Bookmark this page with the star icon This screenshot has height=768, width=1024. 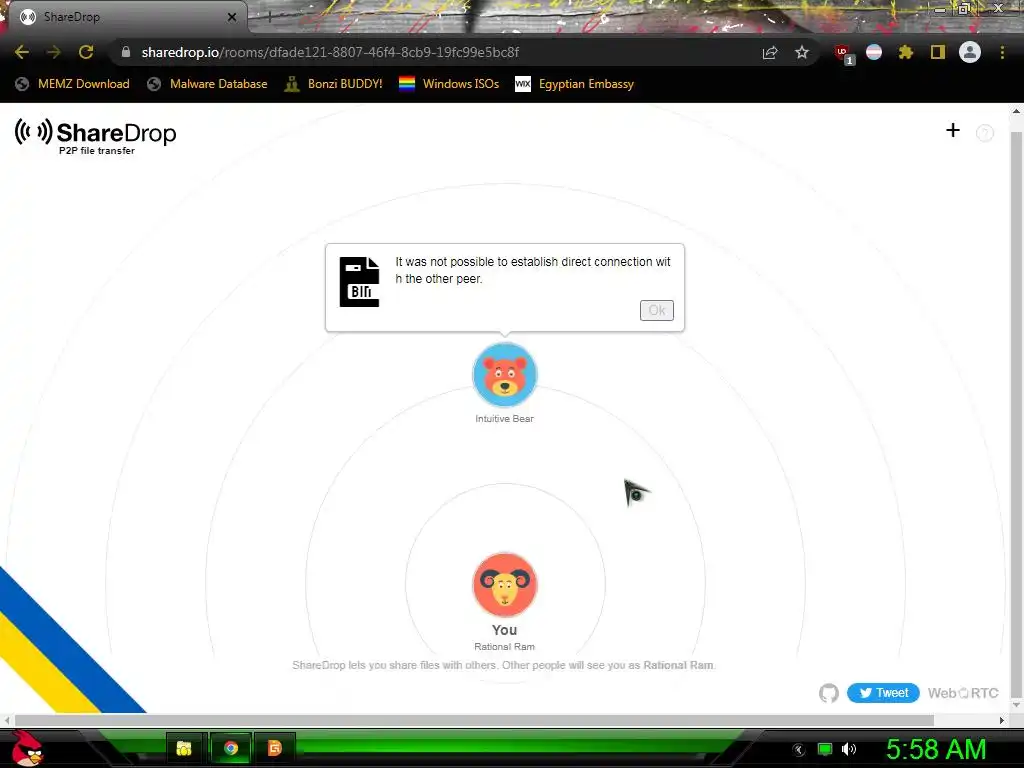(802, 52)
